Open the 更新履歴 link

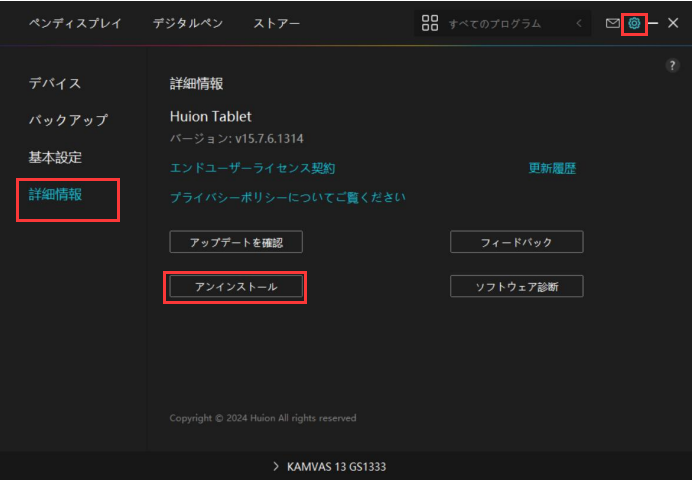pos(552,168)
